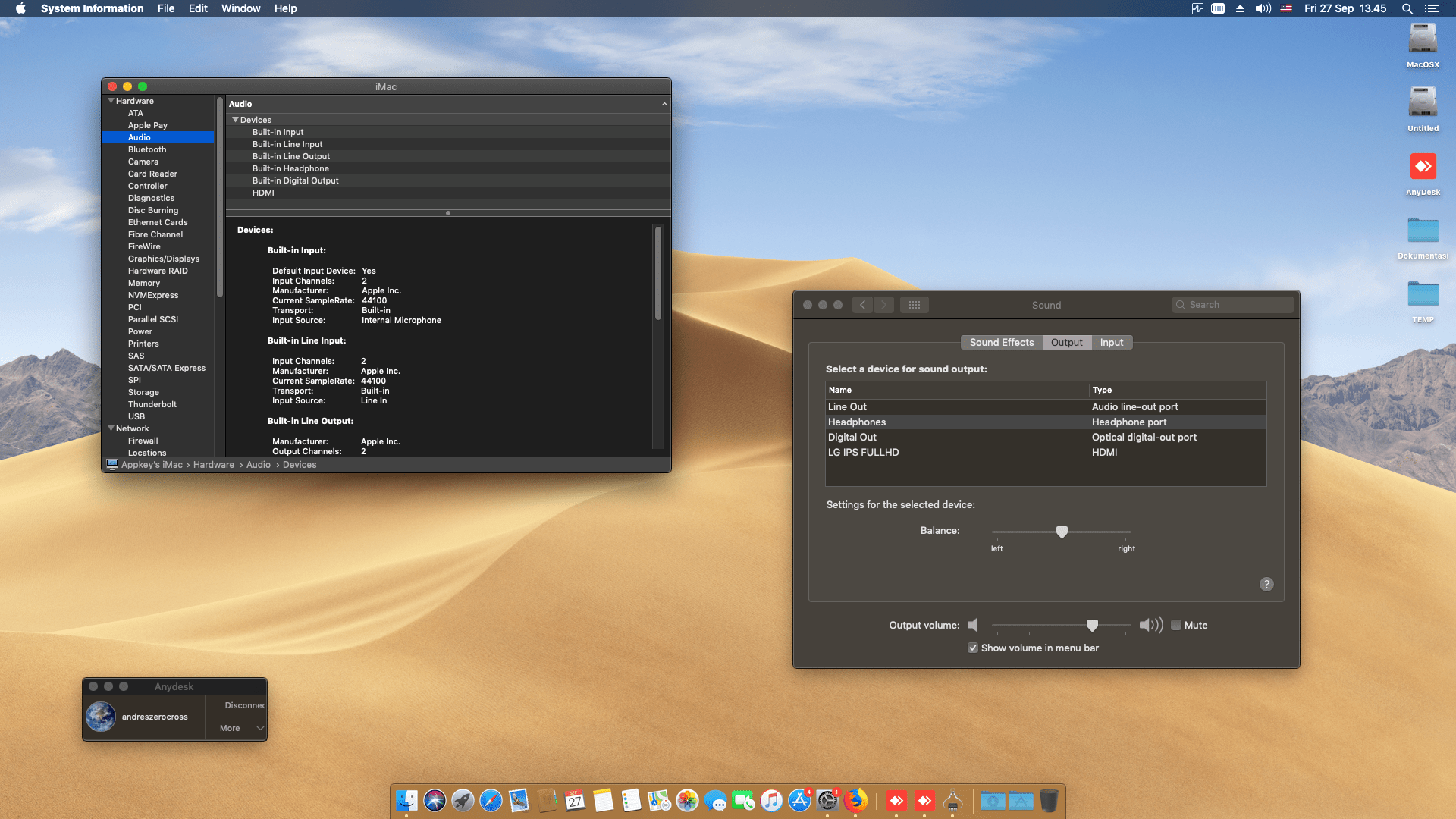This screenshot has width=1456, height=819.
Task: Click System Information caliper icon in dock
Action: tap(952, 800)
